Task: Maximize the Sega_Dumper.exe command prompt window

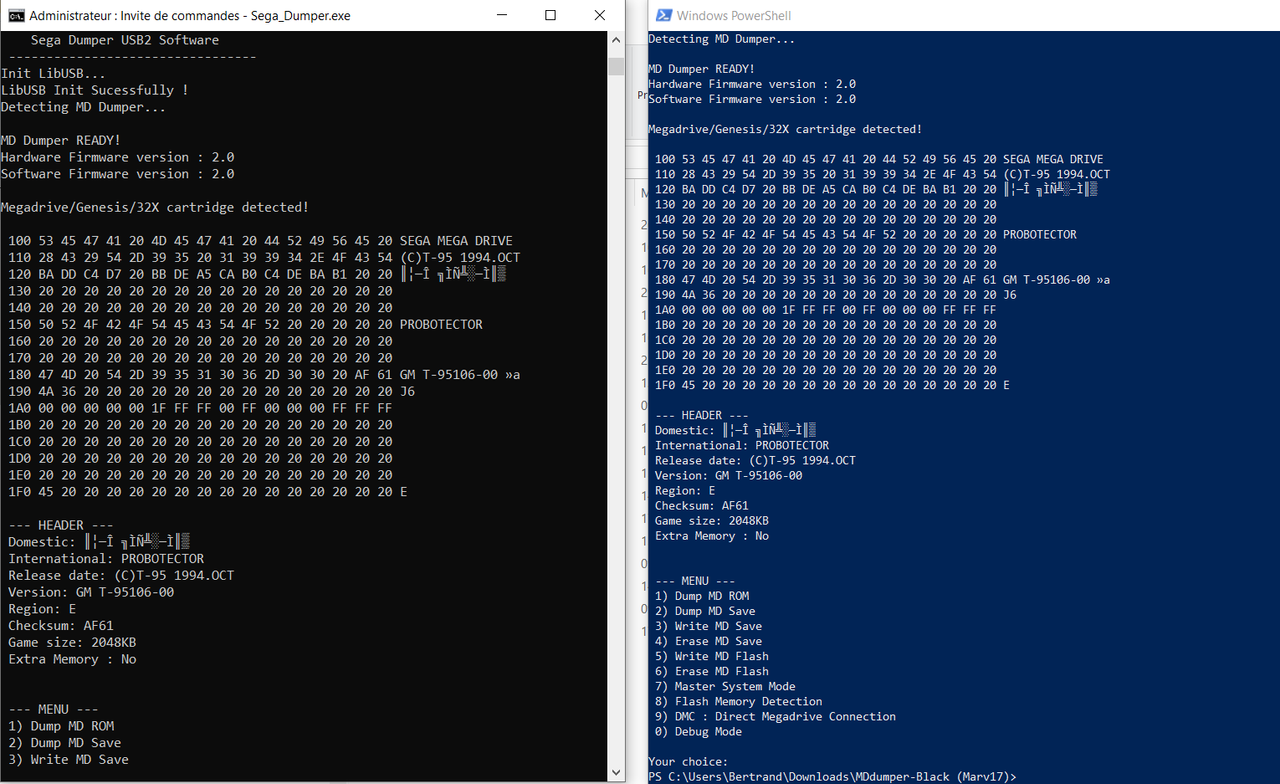Action: point(550,15)
